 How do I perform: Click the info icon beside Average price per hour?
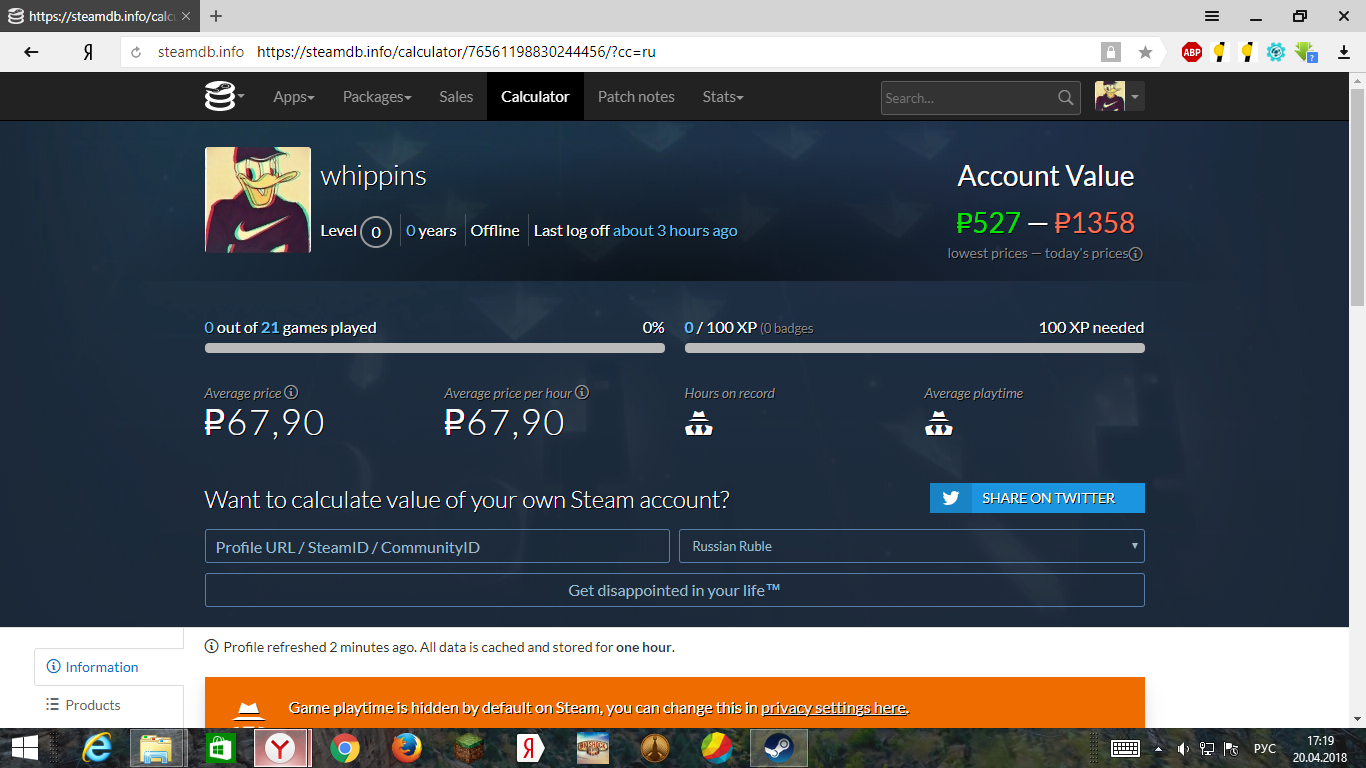click(x=582, y=393)
